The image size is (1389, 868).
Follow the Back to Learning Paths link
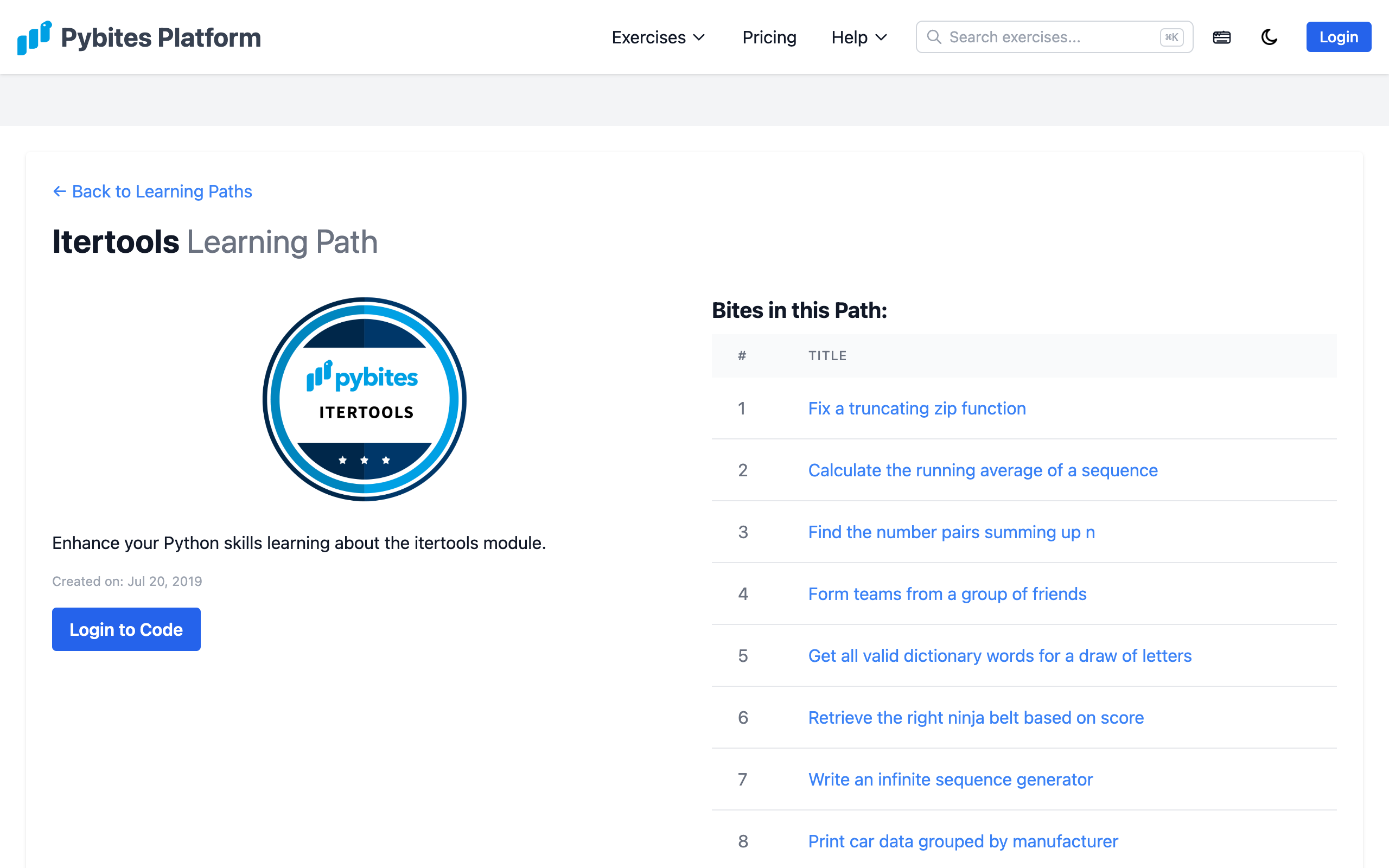[162, 191]
